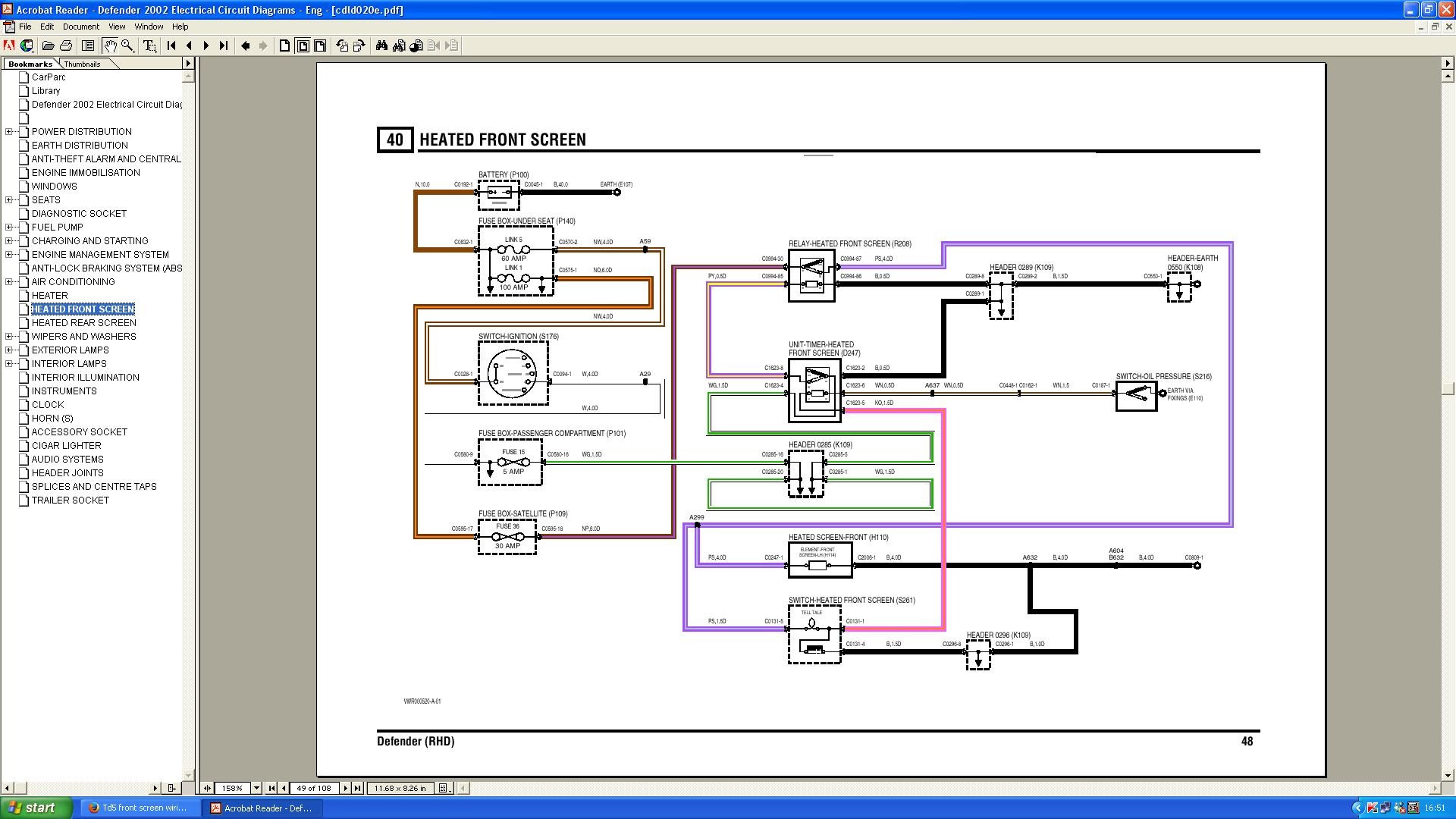Expand the HEATER bookmarks tree item
Viewport: 1456px width, 819px height.
(10, 295)
